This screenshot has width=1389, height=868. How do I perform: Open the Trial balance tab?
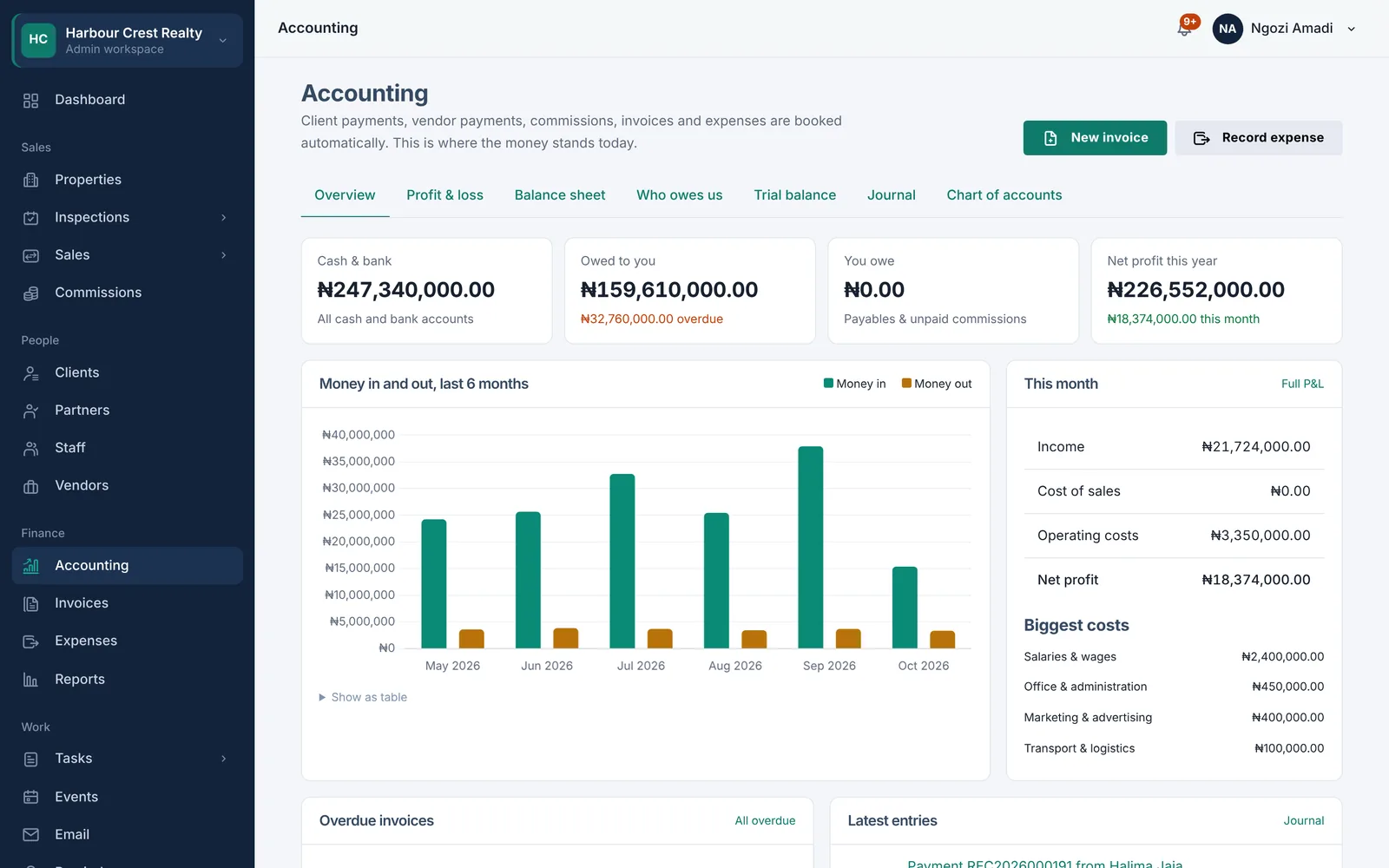[x=795, y=195]
